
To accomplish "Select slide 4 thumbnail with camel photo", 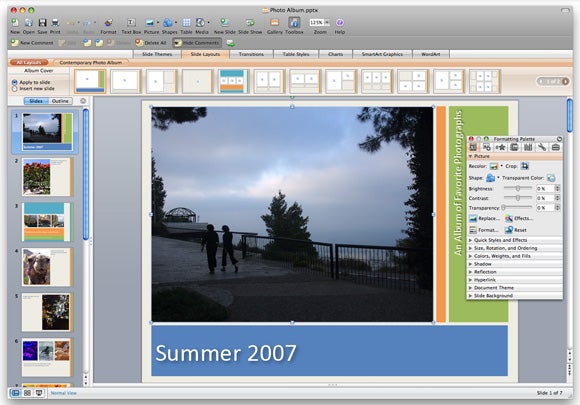I will pos(46,267).
